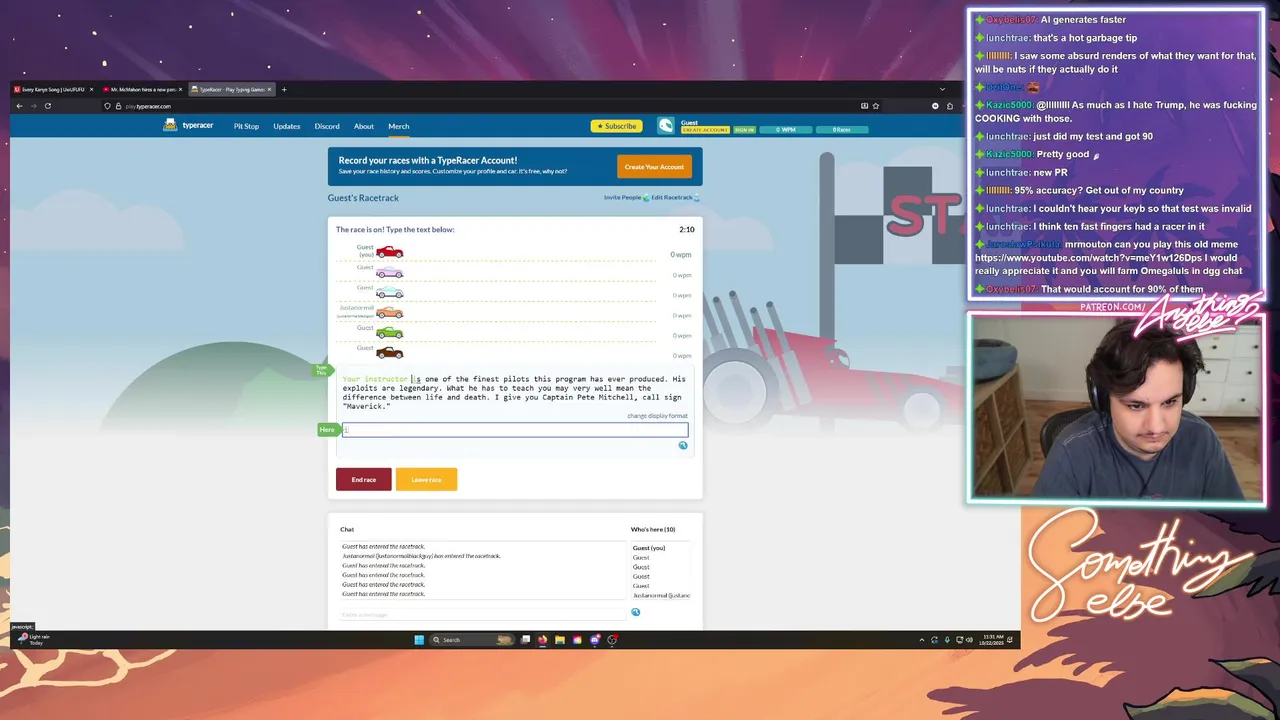Click the yellow Subscribe button
1280x720 pixels.
[x=616, y=126]
